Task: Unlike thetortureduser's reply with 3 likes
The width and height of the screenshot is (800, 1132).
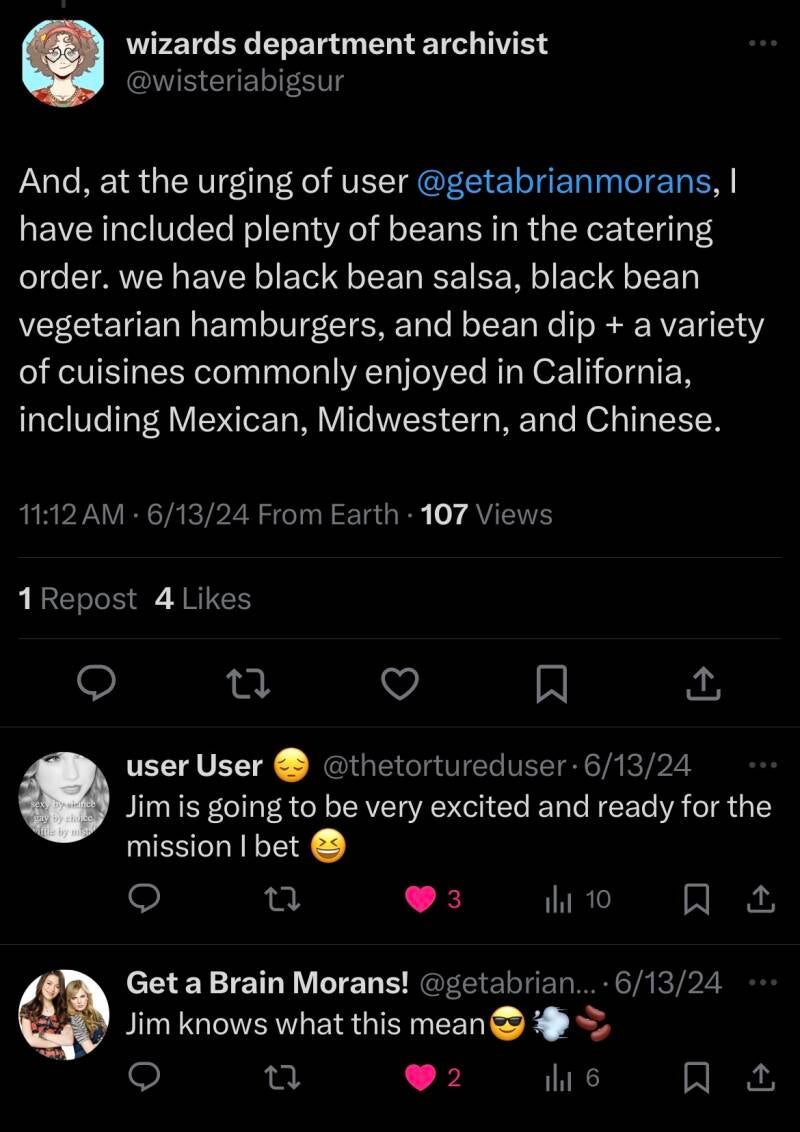Action: pos(419,899)
